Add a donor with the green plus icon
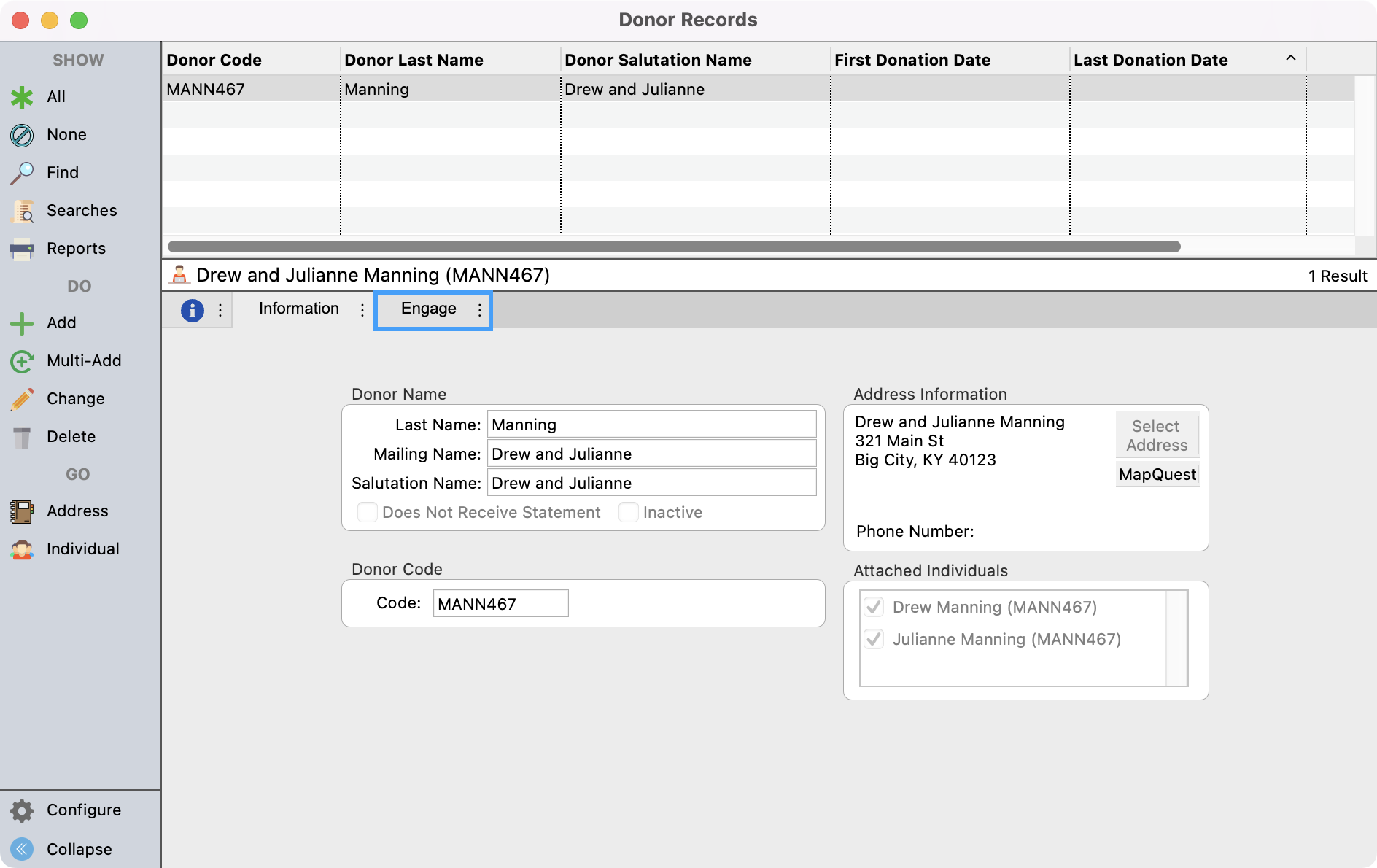The width and height of the screenshot is (1377, 868). click(x=22, y=323)
